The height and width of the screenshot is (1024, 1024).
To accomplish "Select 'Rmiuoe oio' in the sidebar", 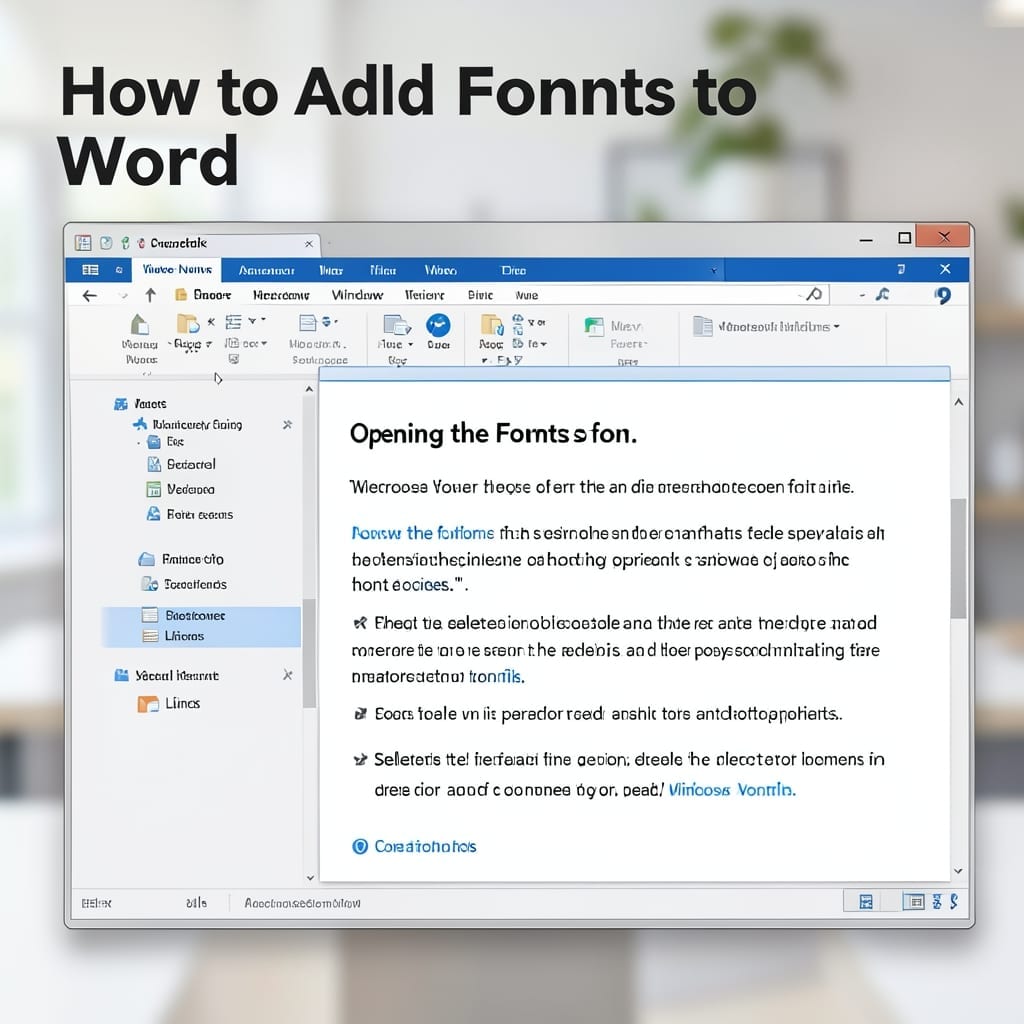I will (x=181, y=560).
